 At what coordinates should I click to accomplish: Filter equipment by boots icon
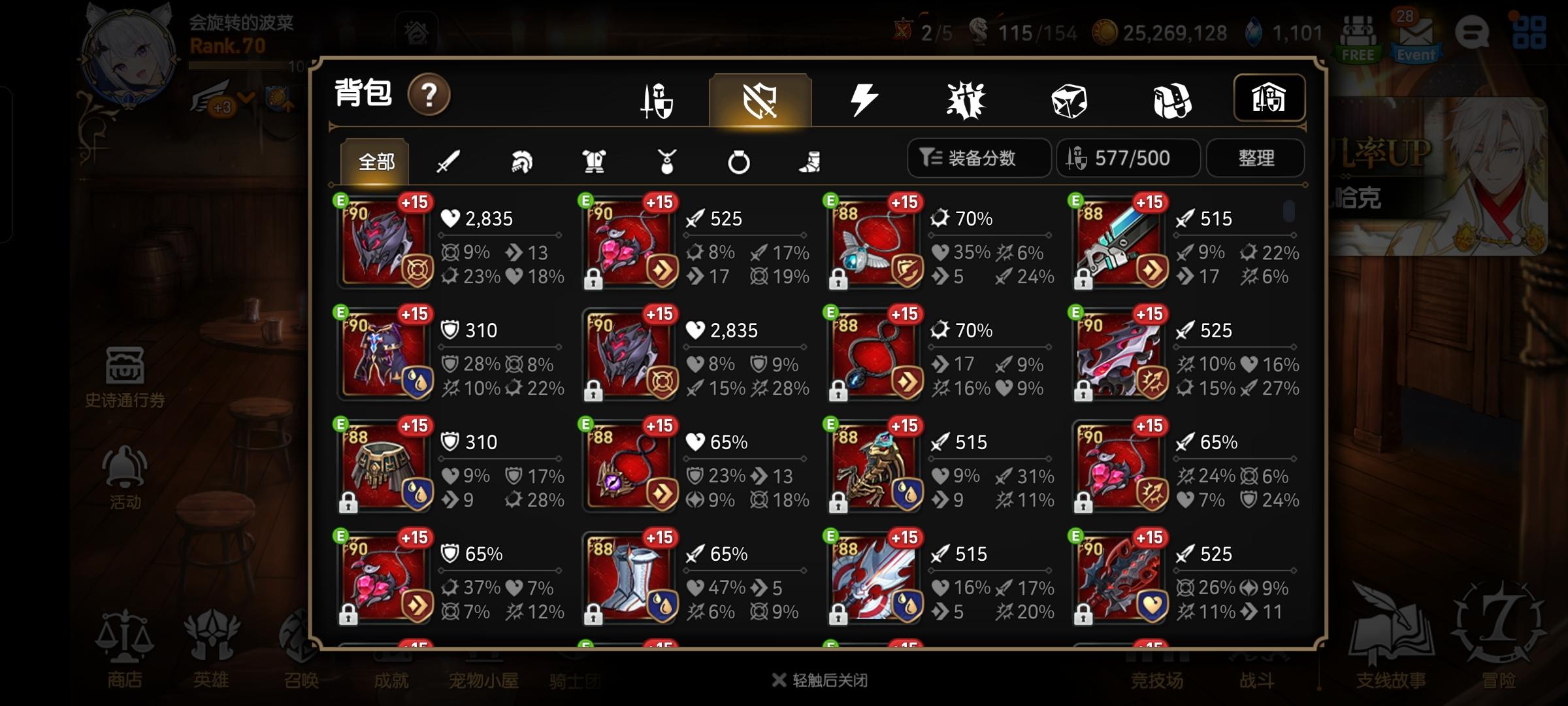[x=810, y=161]
